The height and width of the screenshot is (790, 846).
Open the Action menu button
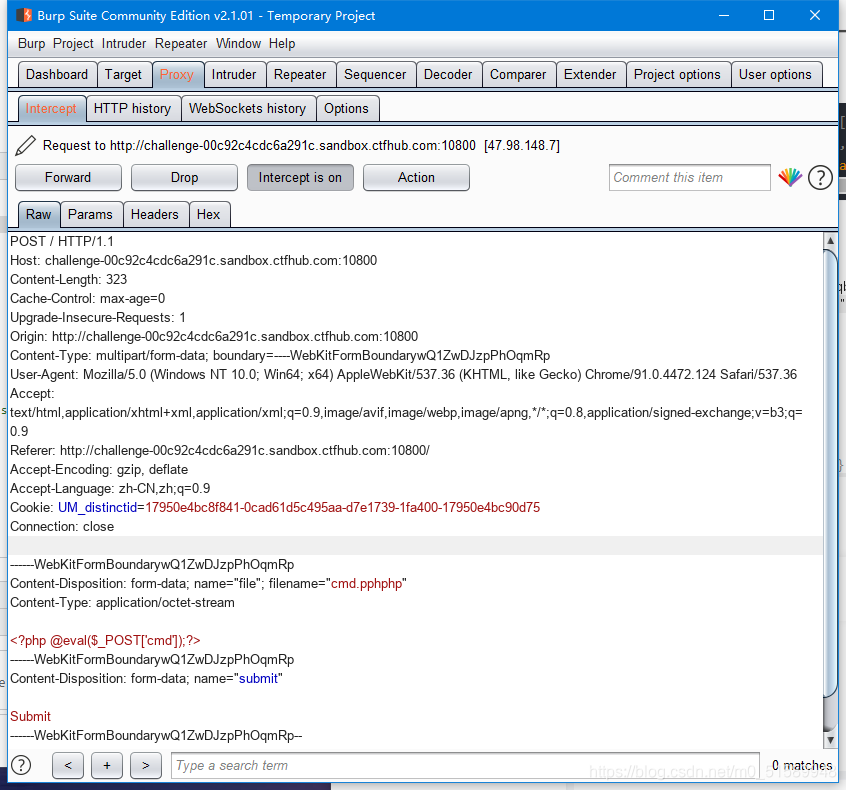coord(416,178)
